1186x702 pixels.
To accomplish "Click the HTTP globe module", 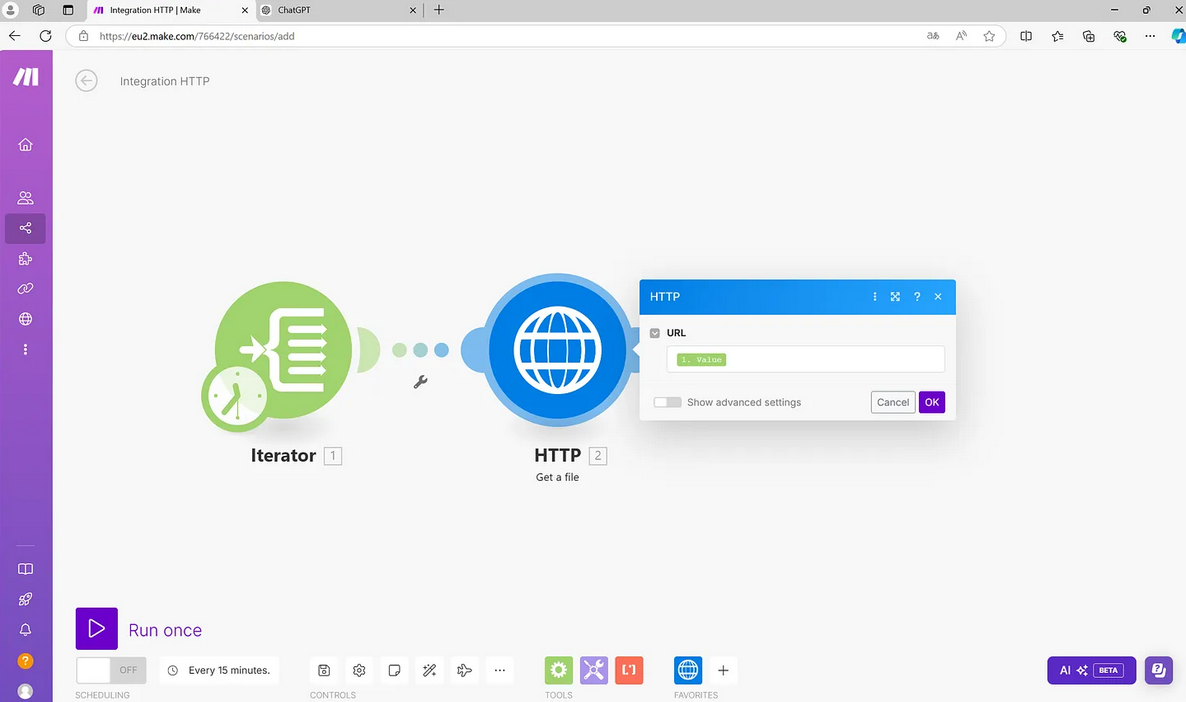I will click(557, 350).
